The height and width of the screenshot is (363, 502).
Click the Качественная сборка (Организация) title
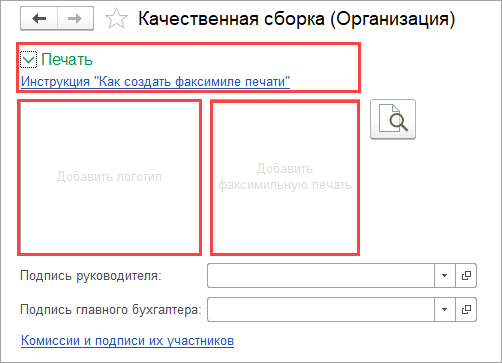click(297, 19)
